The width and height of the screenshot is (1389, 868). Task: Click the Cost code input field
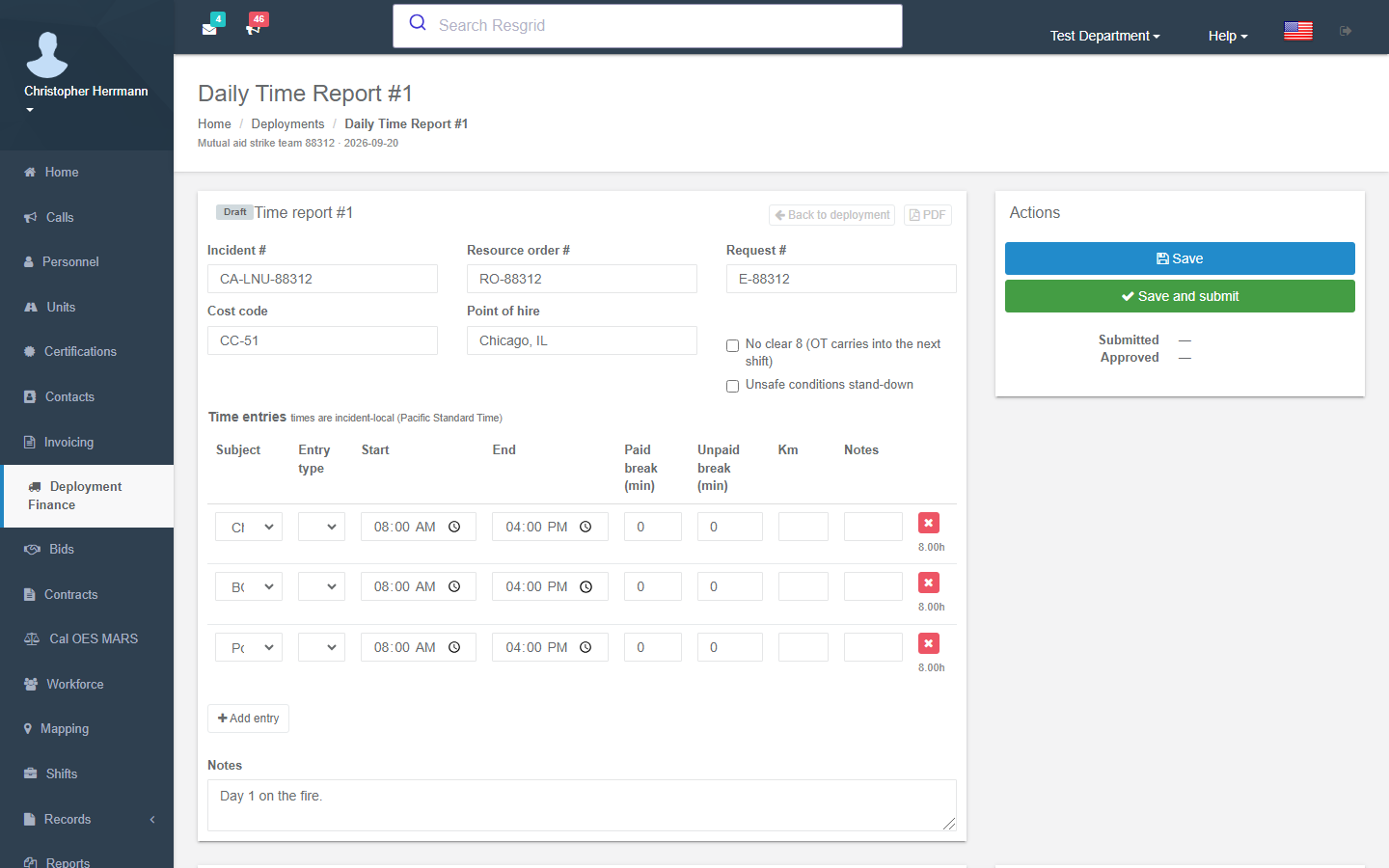click(322, 340)
